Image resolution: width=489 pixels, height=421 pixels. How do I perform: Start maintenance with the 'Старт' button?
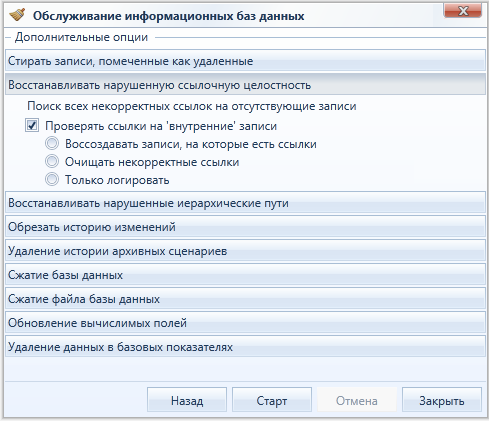[272, 400]
